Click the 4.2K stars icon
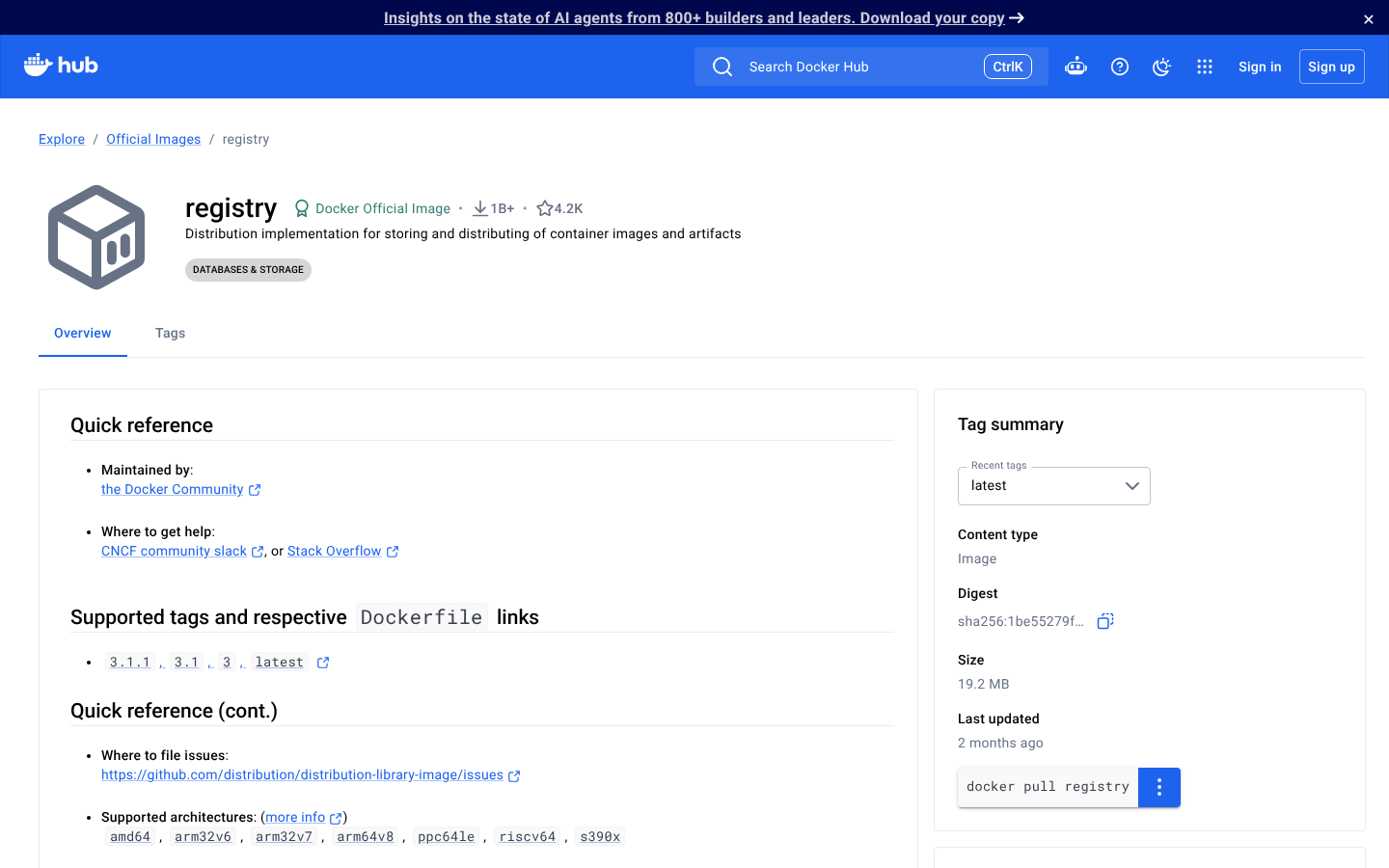Screen dimensions: 1389x868 point(544,208)
